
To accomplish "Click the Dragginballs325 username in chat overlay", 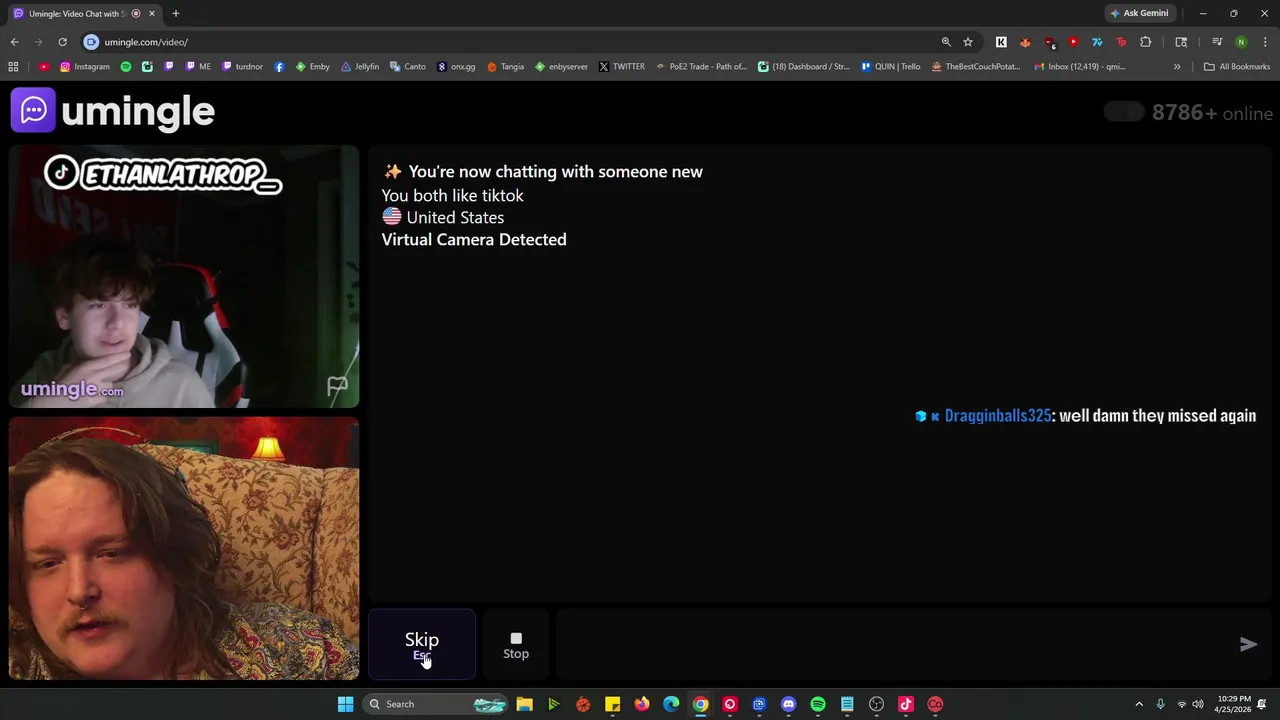I will [998, 416].
